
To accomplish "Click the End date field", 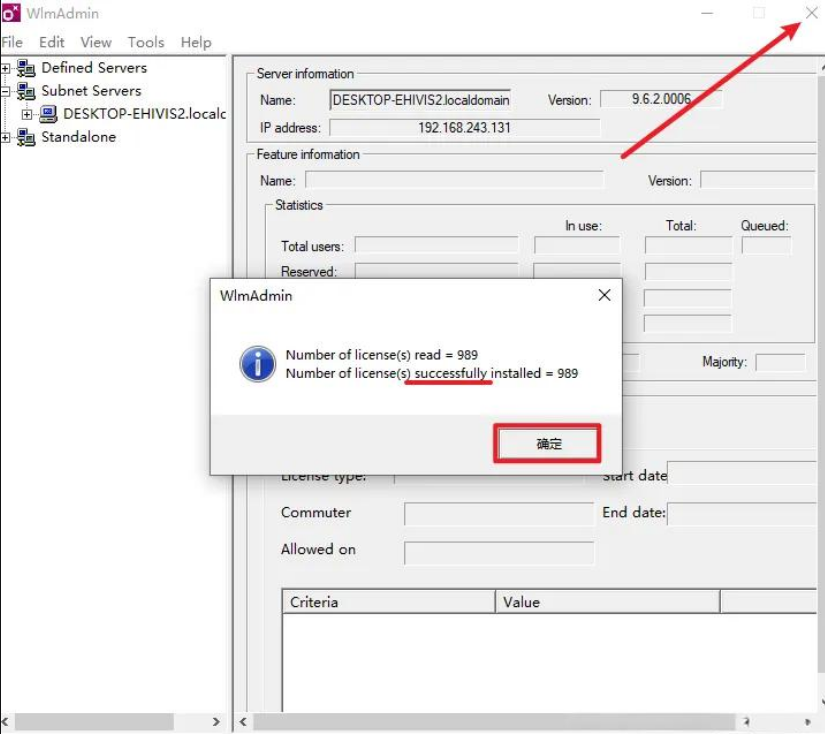I will [743, 514].
